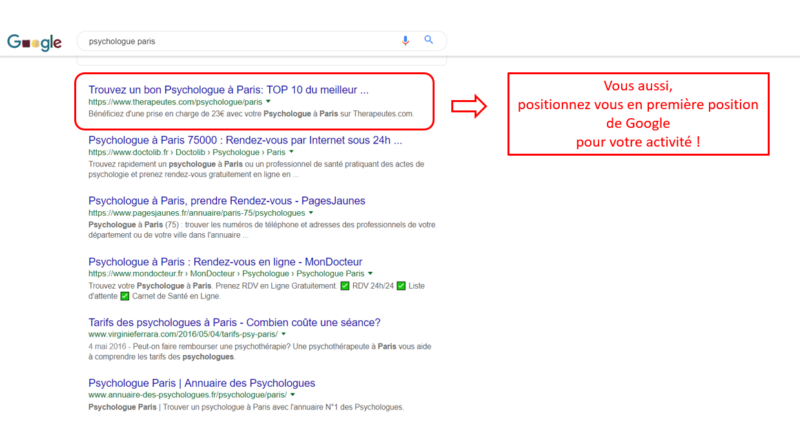Image resolution: width=800 pixels, height=445 pixels.
Task: Expand dropdown arrow beside mondocteur.fr URL
Action: coord(370,274)
